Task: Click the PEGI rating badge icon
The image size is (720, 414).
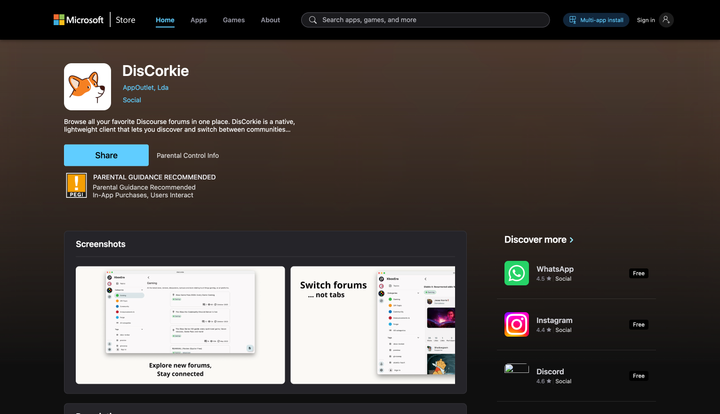Action: [x=76, y=185]
